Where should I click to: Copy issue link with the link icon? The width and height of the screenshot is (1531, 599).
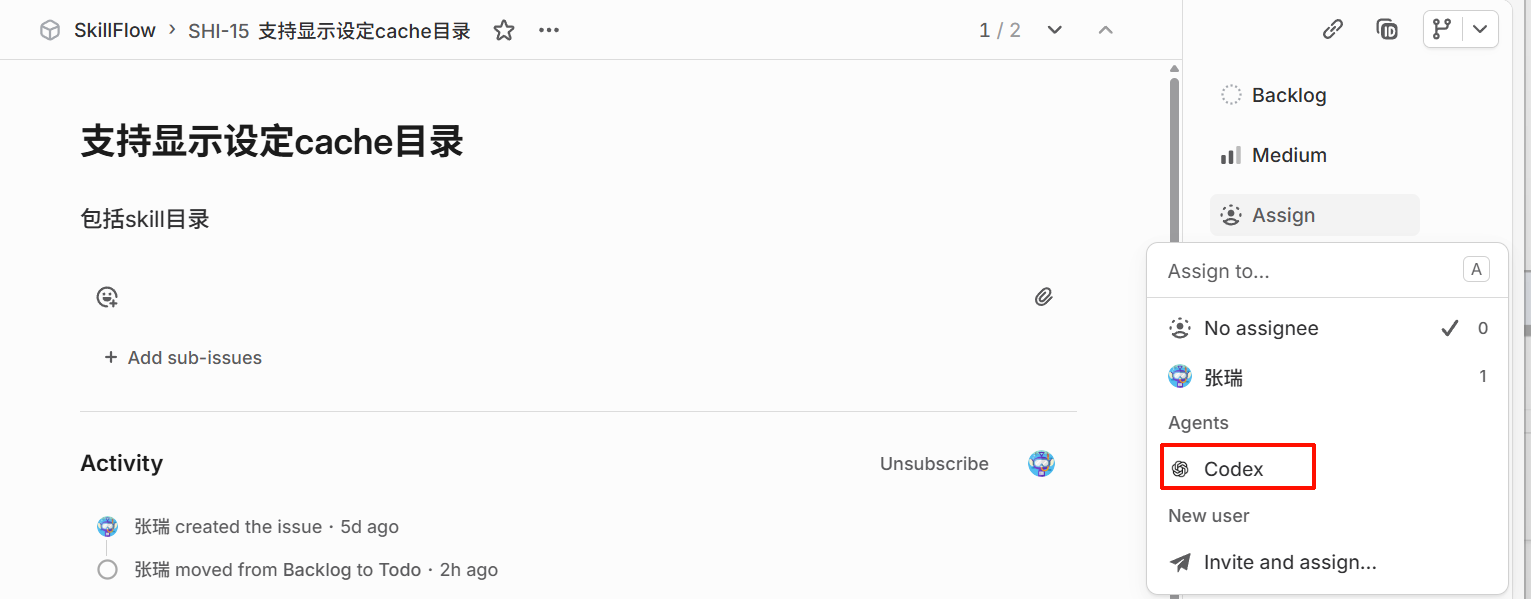pyautogui.click(x=1332, y=29)
